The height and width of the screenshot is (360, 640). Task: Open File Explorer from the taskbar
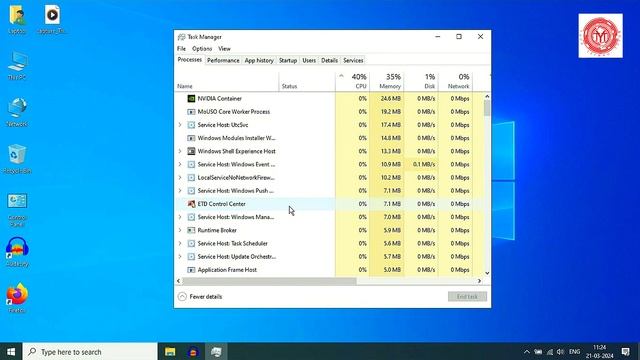pos(170,351)
